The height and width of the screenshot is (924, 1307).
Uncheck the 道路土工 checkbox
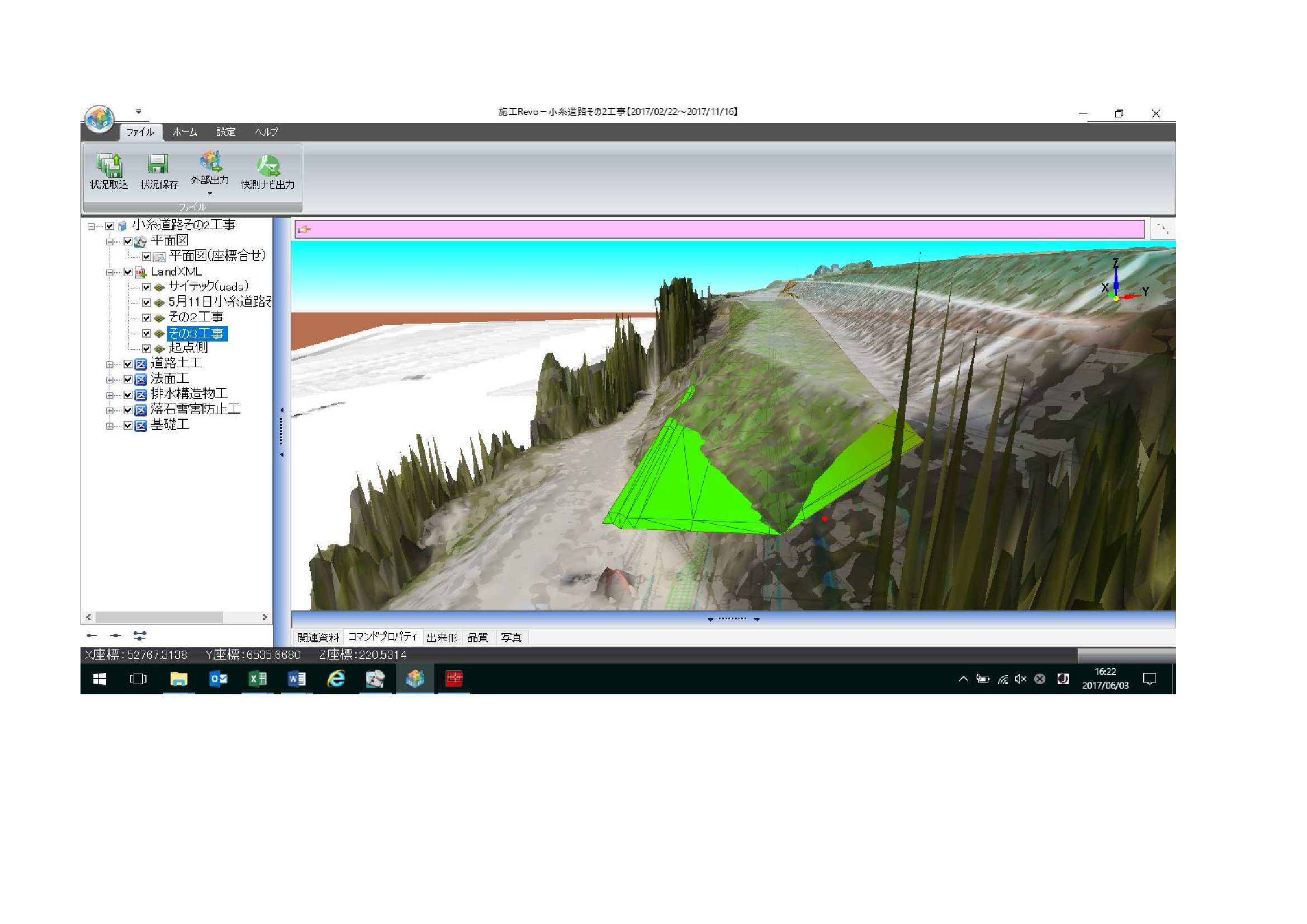[x=128, y=364]
